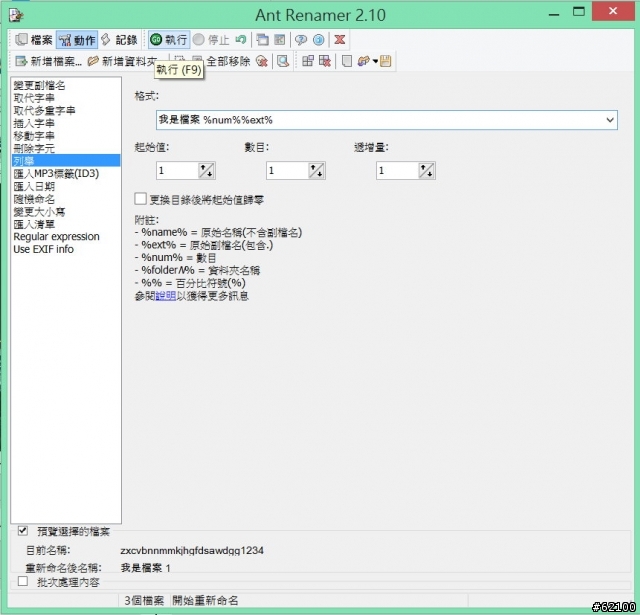The image size is (640, 615).
Task: Switch to the 檔案 (Files) view
Action: [x=34, y=40]
